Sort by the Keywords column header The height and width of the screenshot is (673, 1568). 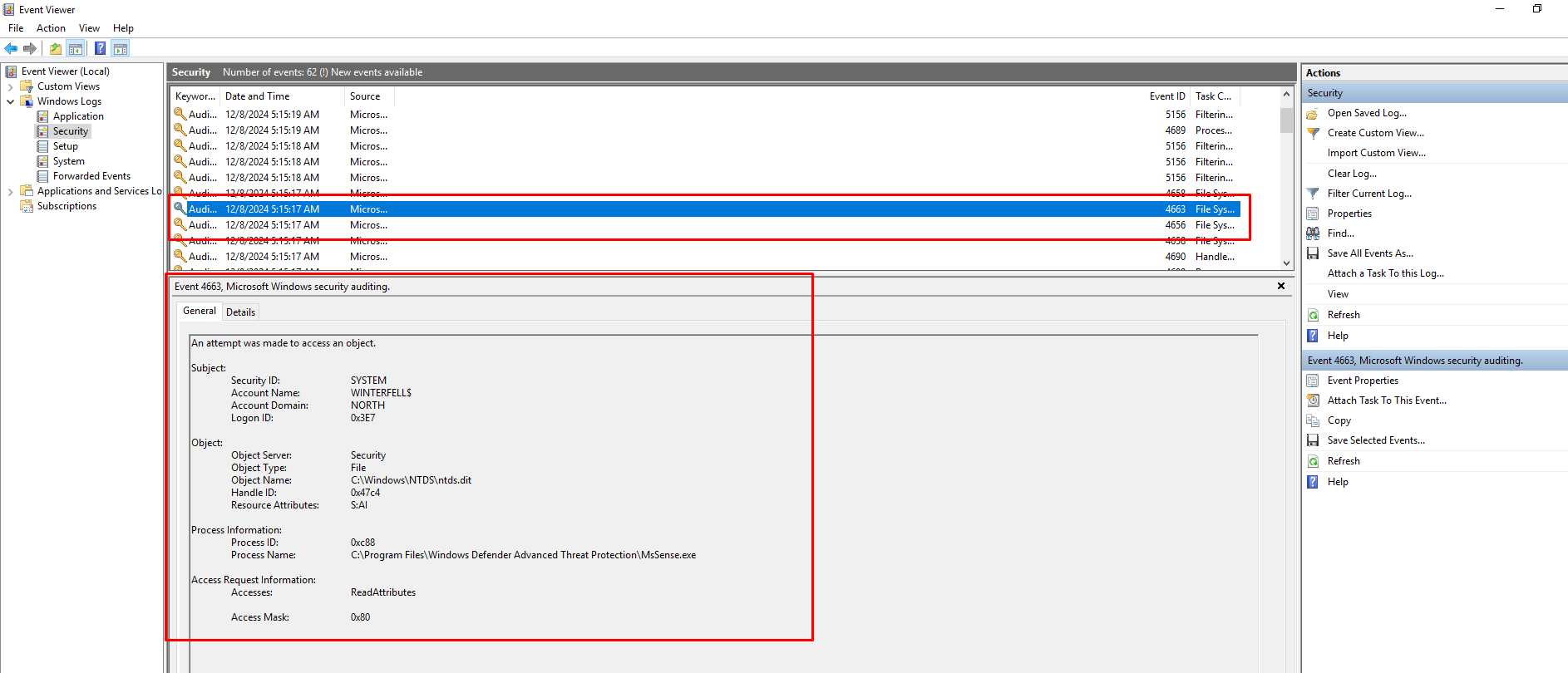pos(195,96)
